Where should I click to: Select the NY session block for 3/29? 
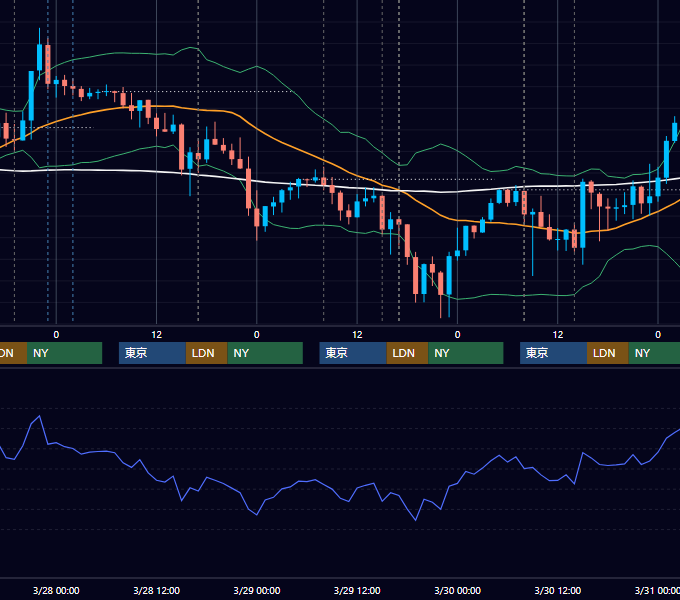(466, 353)
